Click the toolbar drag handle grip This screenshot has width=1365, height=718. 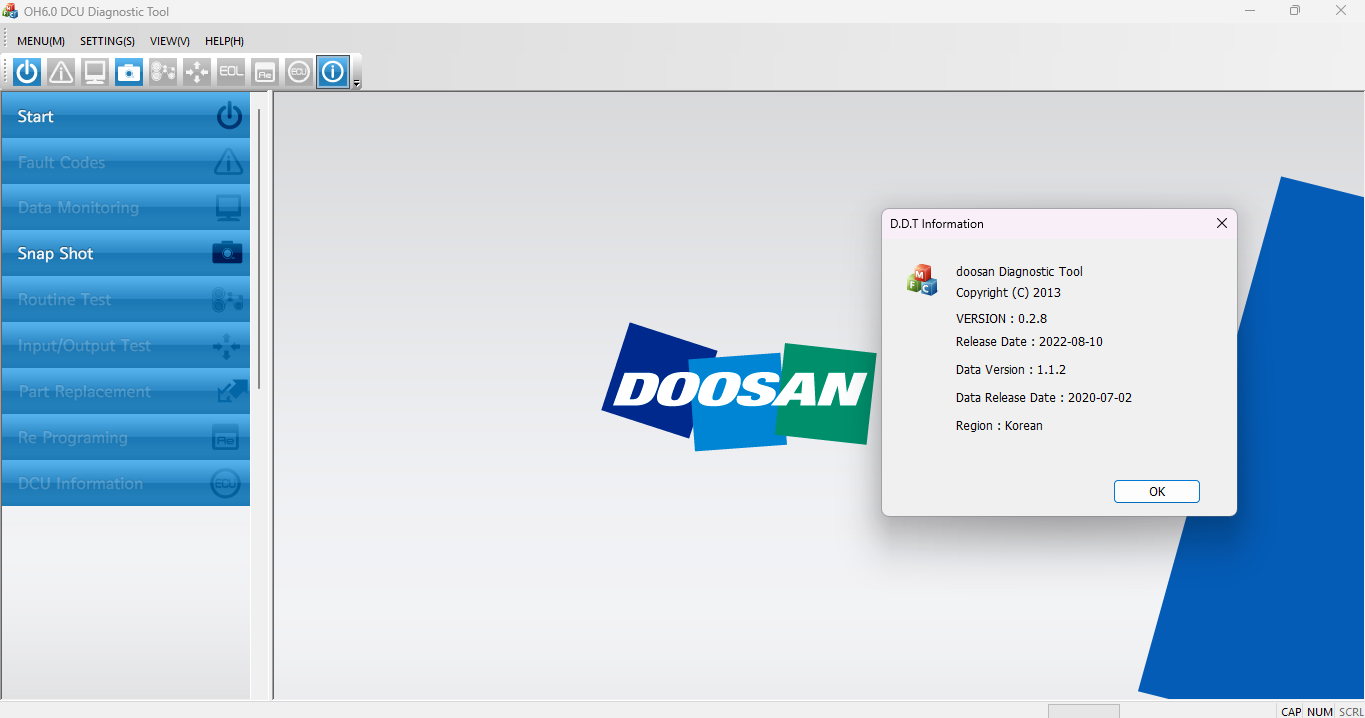(x=7, y=72)
